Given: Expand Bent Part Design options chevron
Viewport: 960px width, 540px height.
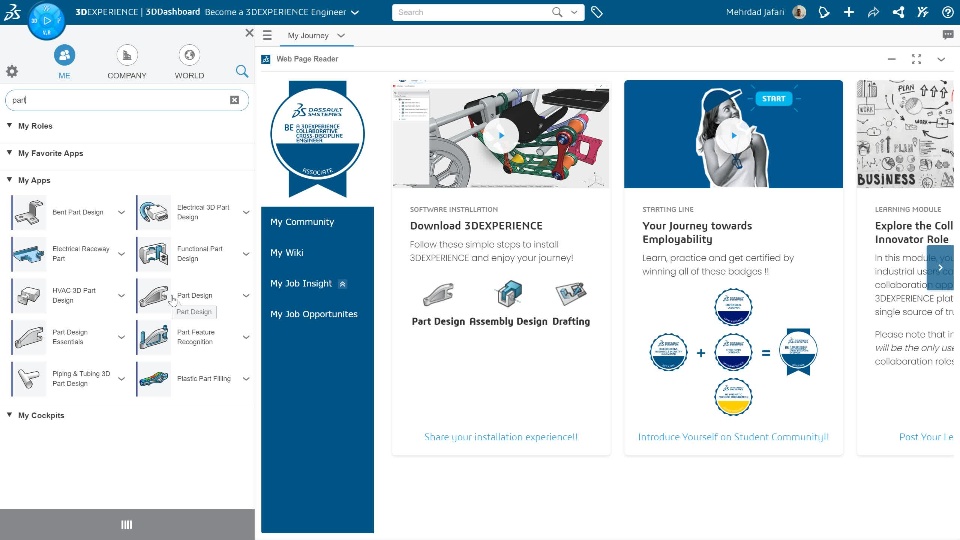Looking at the screenshot, I should tap(121, 212).
